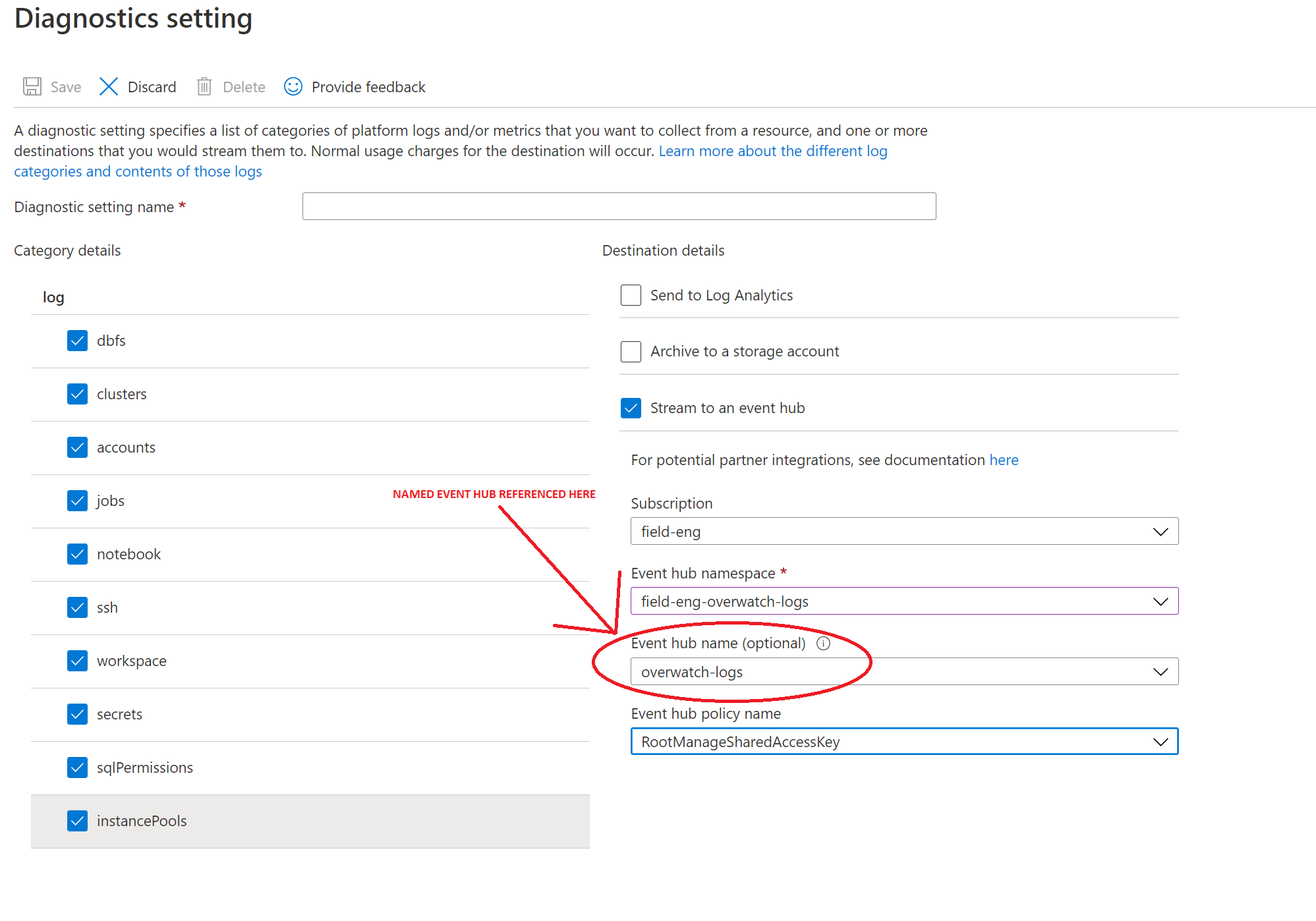Click the Provide feedback smiley icon
The height and width of the screenshot is (921, 1316).
coord(293,86)
